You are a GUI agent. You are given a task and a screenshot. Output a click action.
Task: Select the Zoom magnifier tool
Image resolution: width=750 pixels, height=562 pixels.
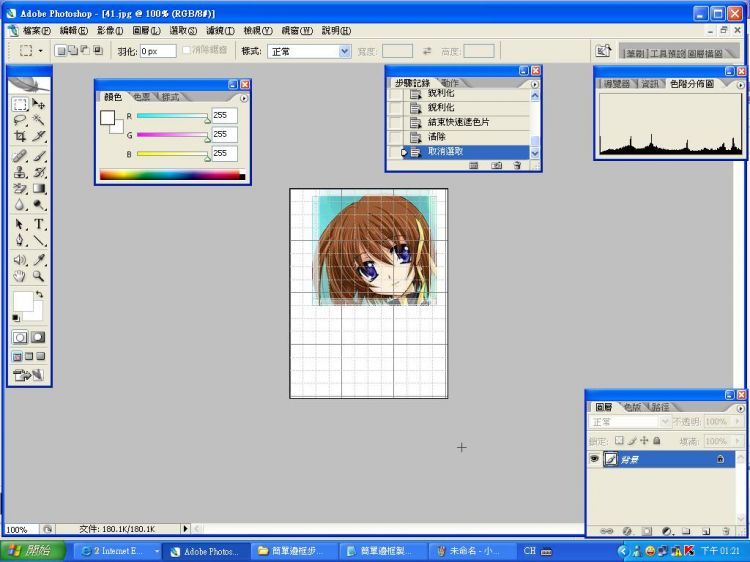pyautogui.click(x=39, y=275)
